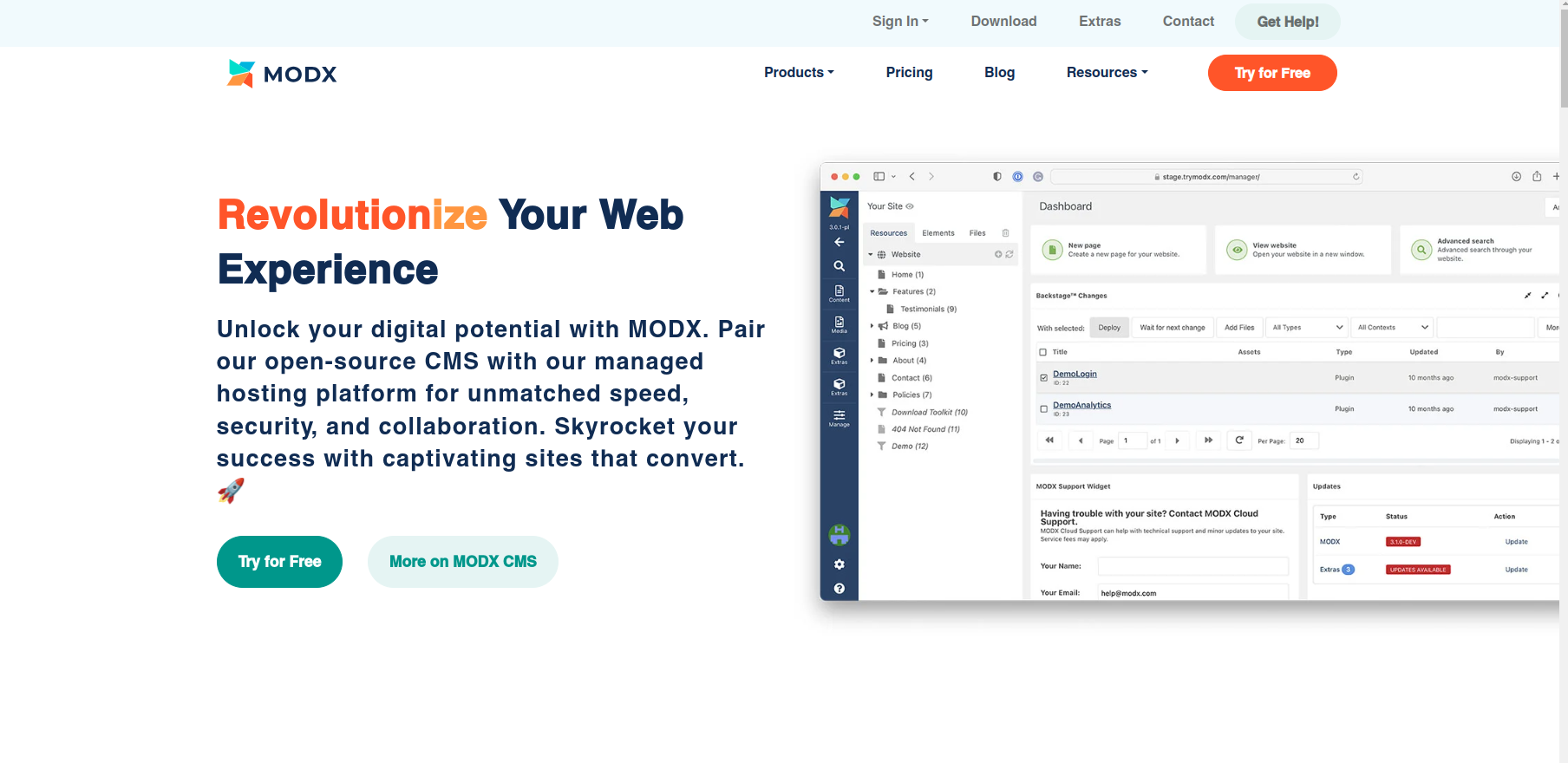
Task: Expand the Products menu
Action: tap(799, 73)
